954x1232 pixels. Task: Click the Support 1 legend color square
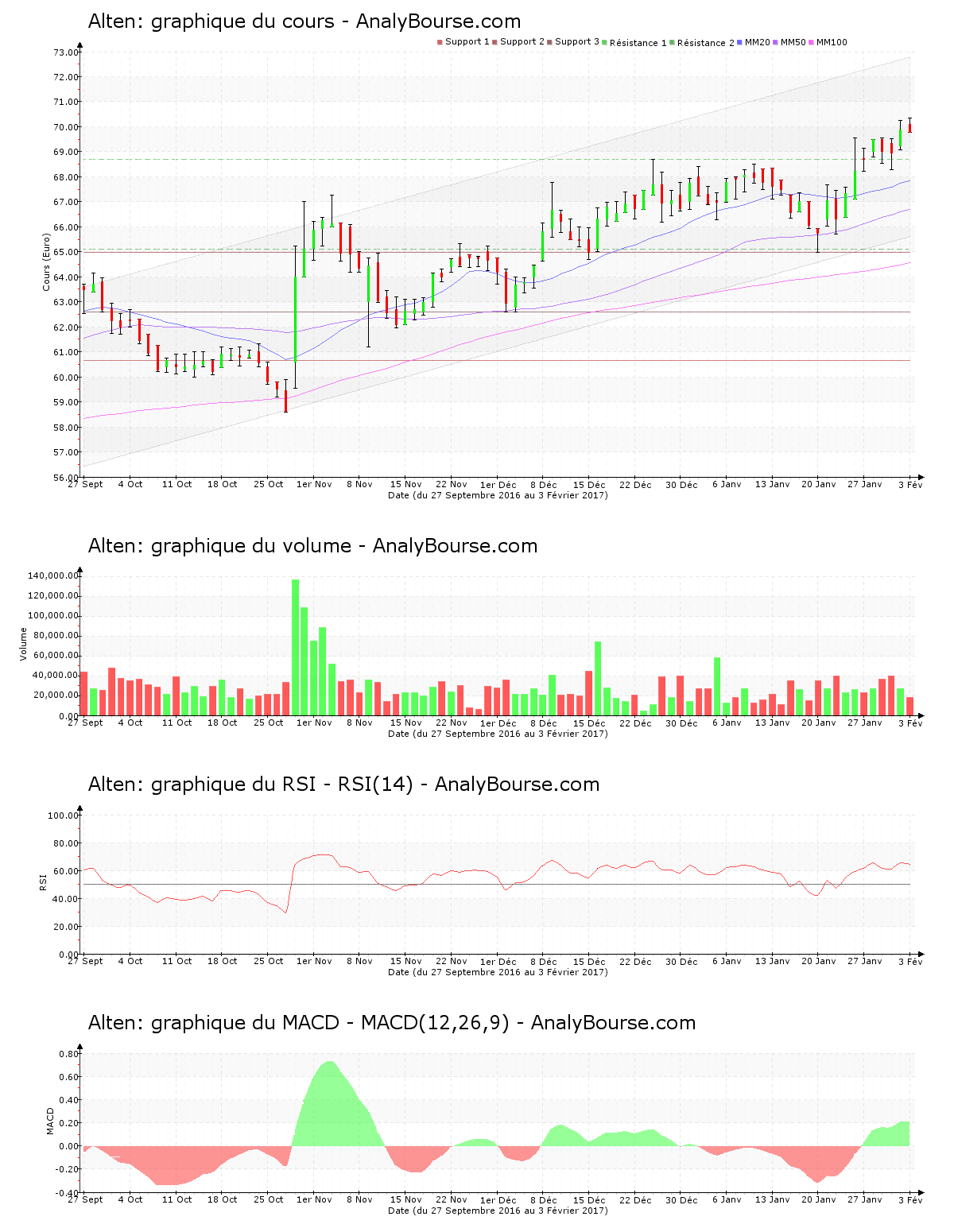[440, 42]
